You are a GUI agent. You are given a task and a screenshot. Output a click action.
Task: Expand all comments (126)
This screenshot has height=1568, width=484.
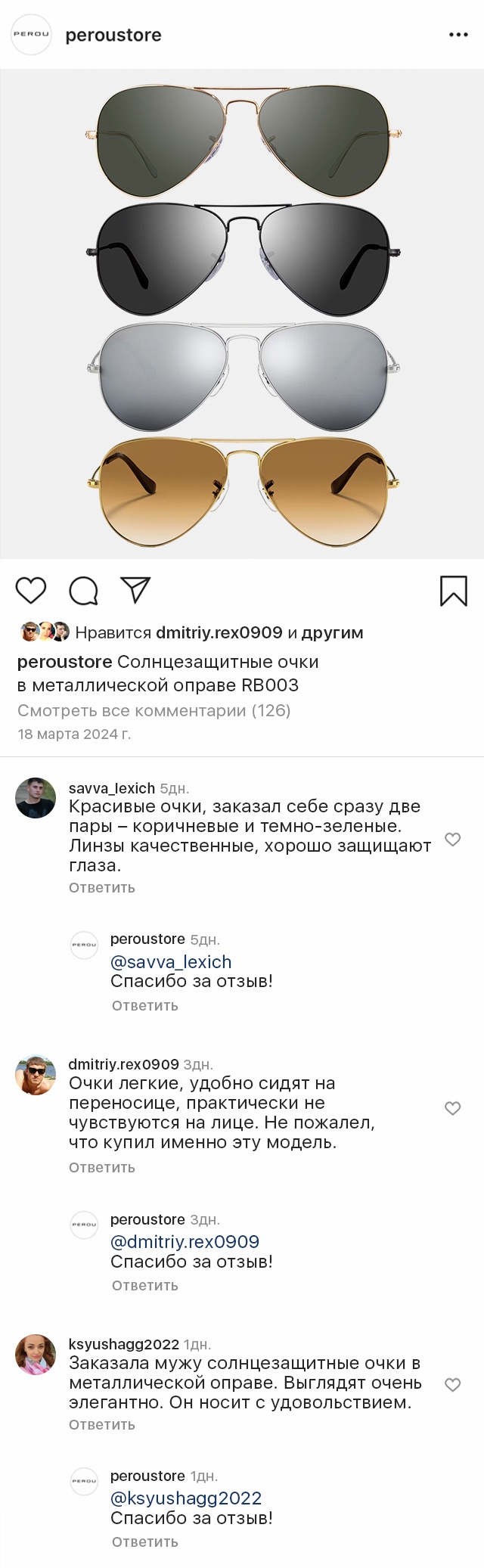(154, 710)
